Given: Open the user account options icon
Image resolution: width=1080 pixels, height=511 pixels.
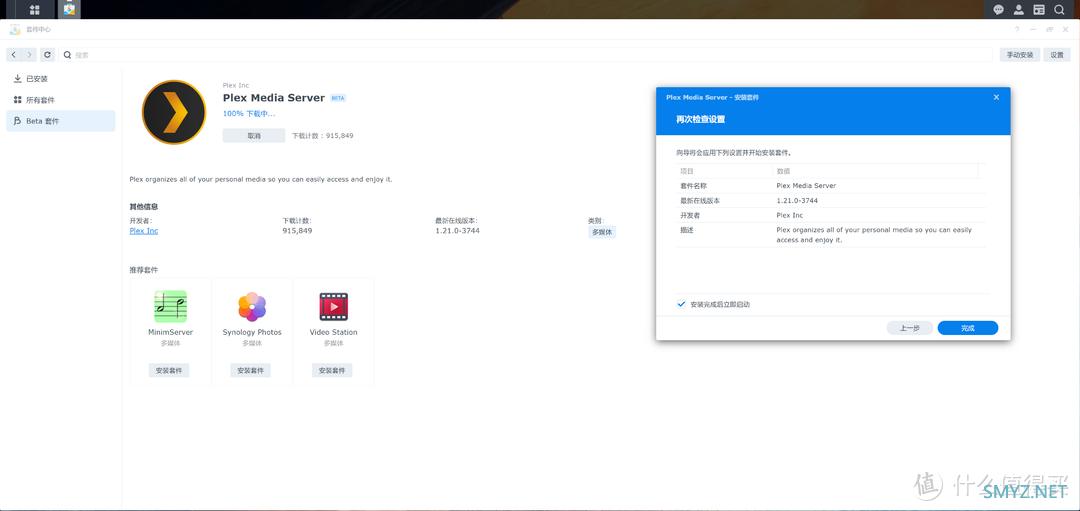Looking at the screenshot, I should coord(1019,10).
